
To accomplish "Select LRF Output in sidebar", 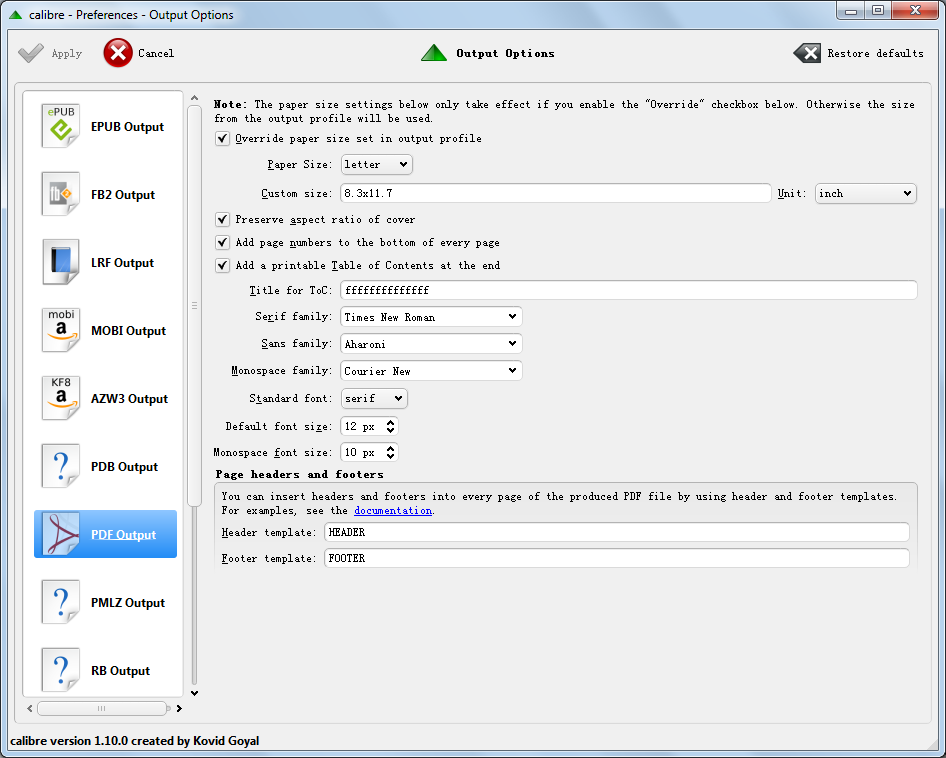I will pyautogui.click(x=106, y=263).
